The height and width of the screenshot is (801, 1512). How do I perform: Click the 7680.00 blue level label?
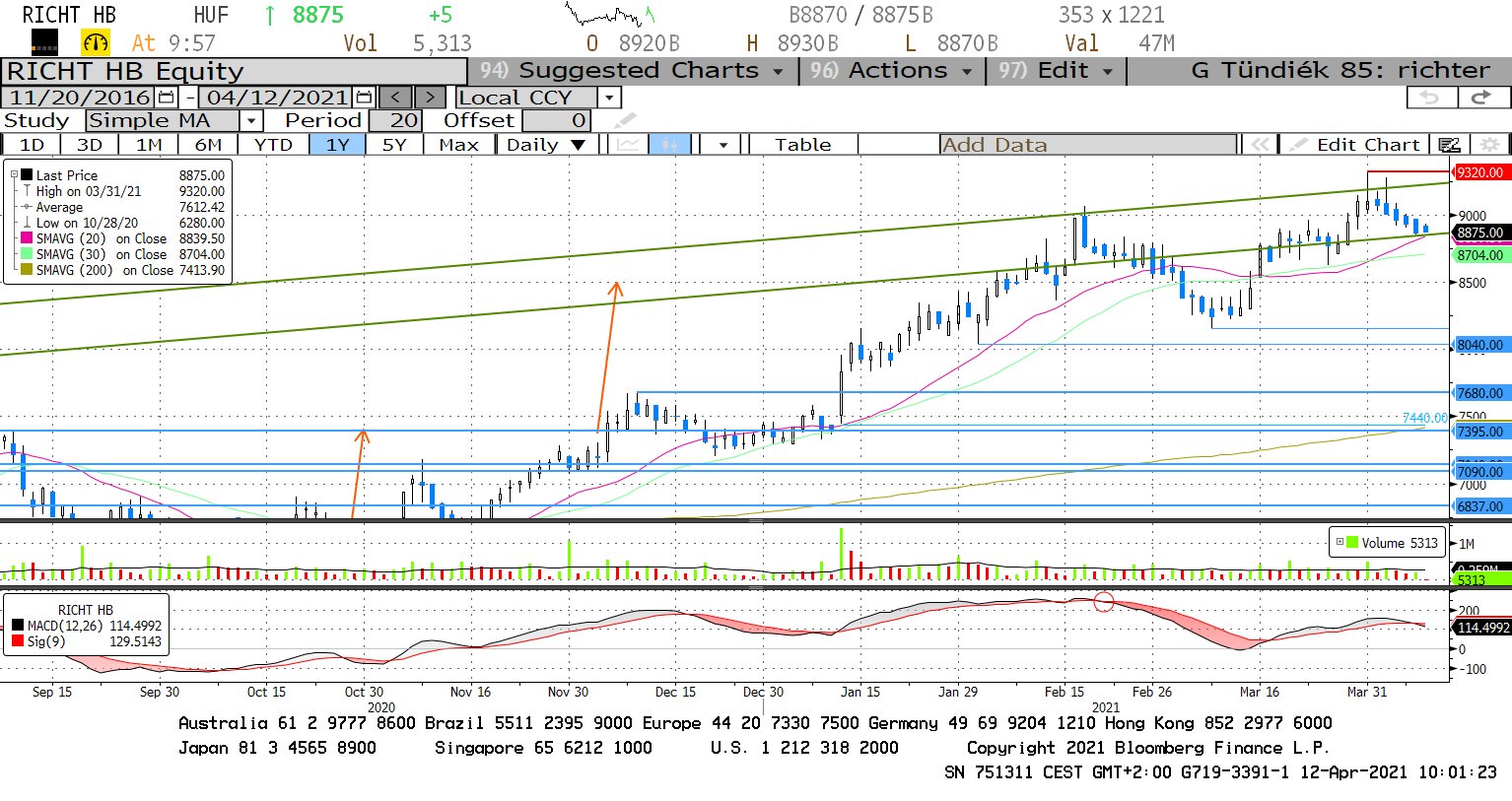point(1480,393)
